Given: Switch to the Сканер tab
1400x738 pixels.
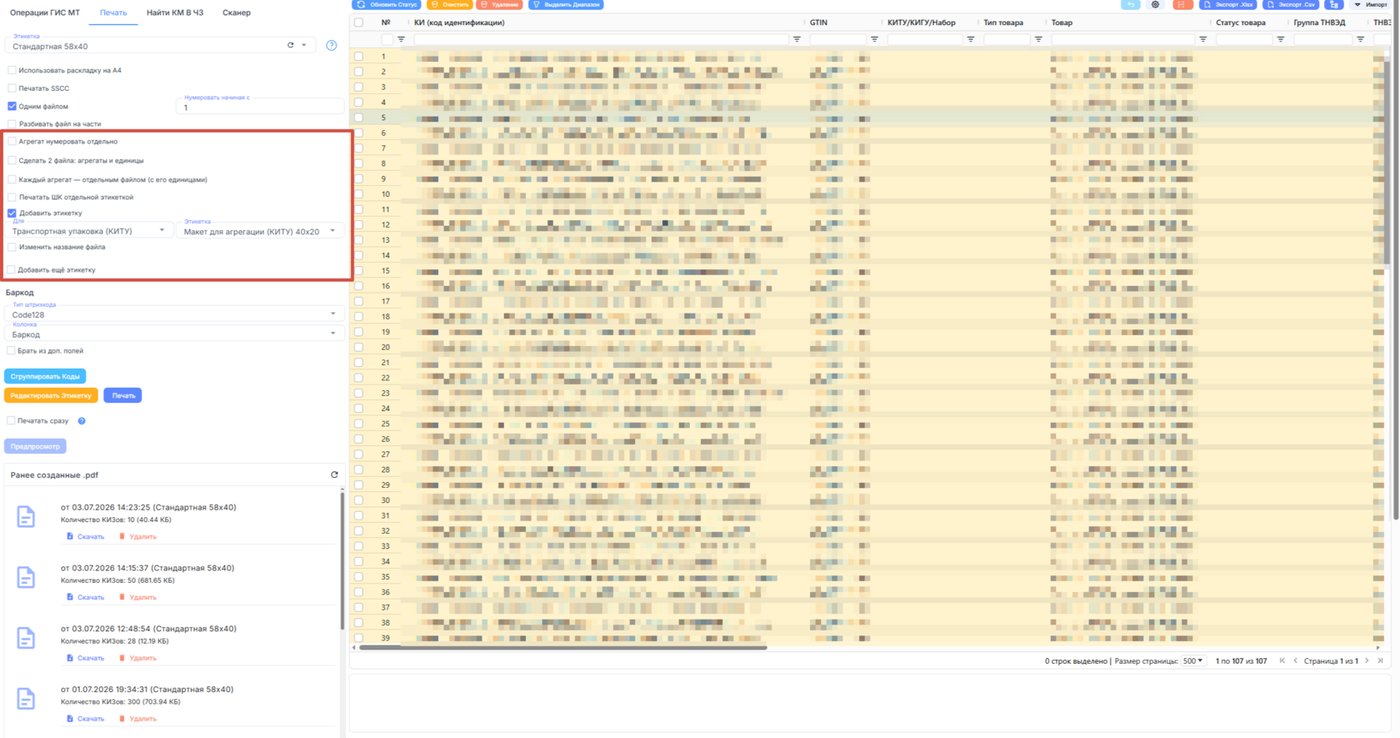Looking at the screenshot, I should 237,12.
